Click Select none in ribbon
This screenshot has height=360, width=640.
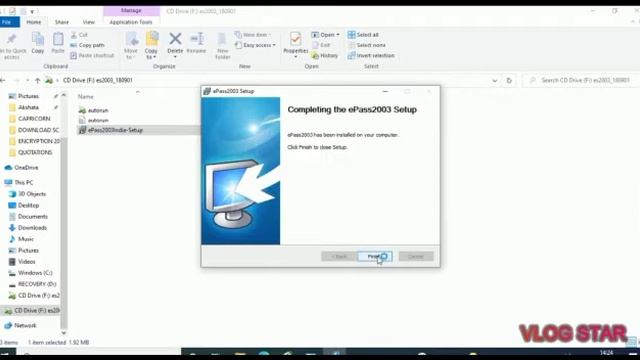(366, 45)
